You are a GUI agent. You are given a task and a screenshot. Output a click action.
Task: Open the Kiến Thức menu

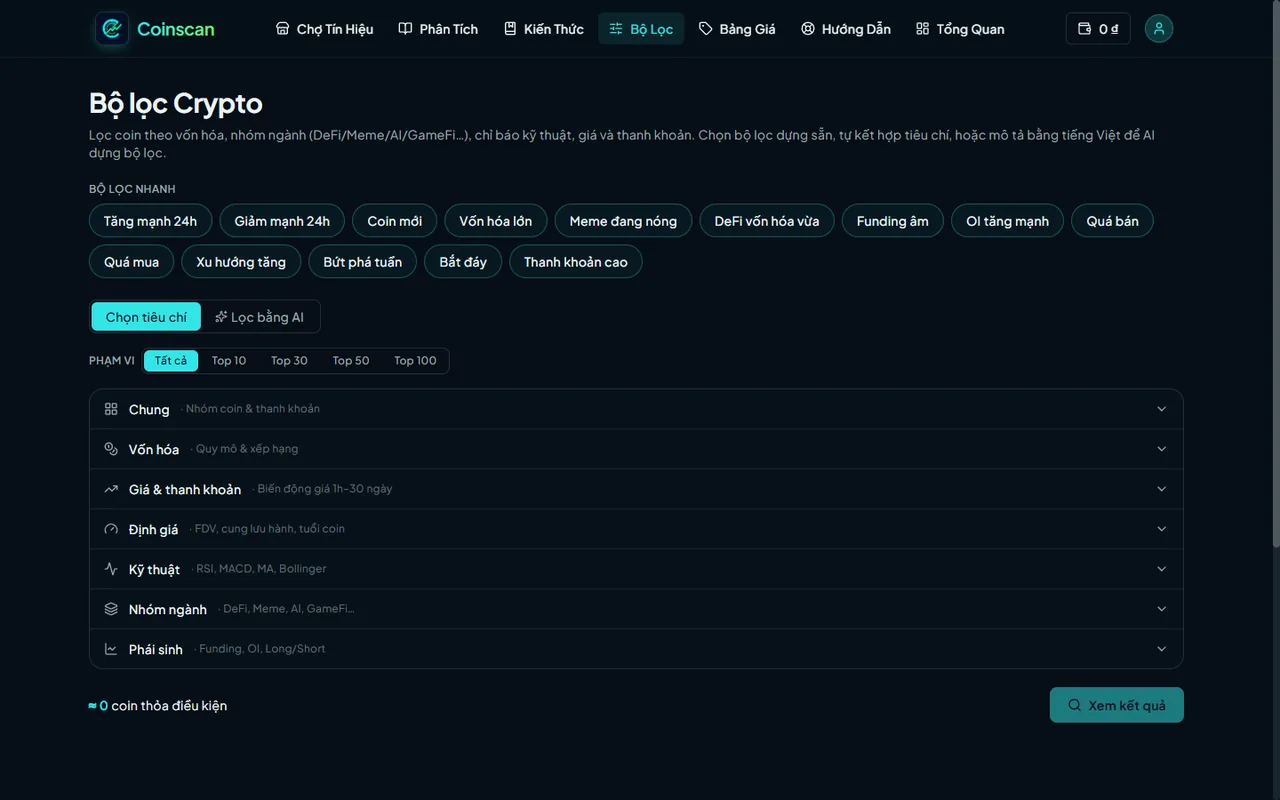click(x=544, y=29)
